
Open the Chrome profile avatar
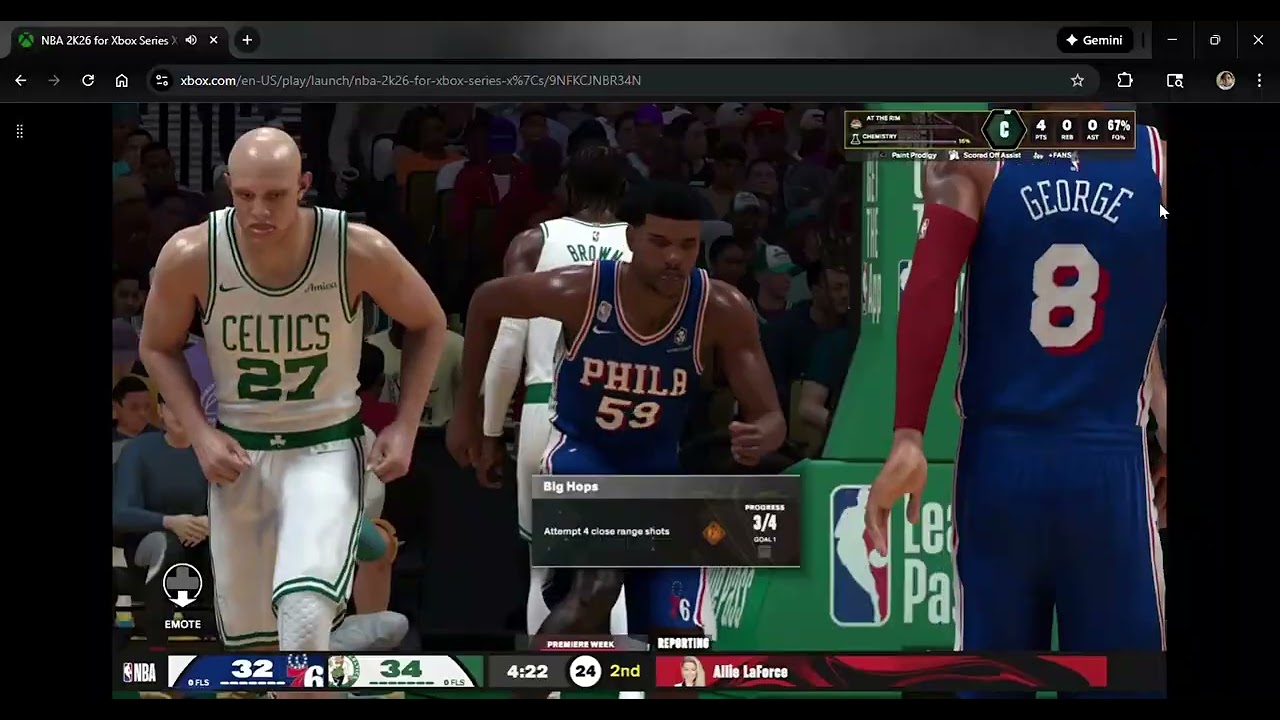(1225, 80)
